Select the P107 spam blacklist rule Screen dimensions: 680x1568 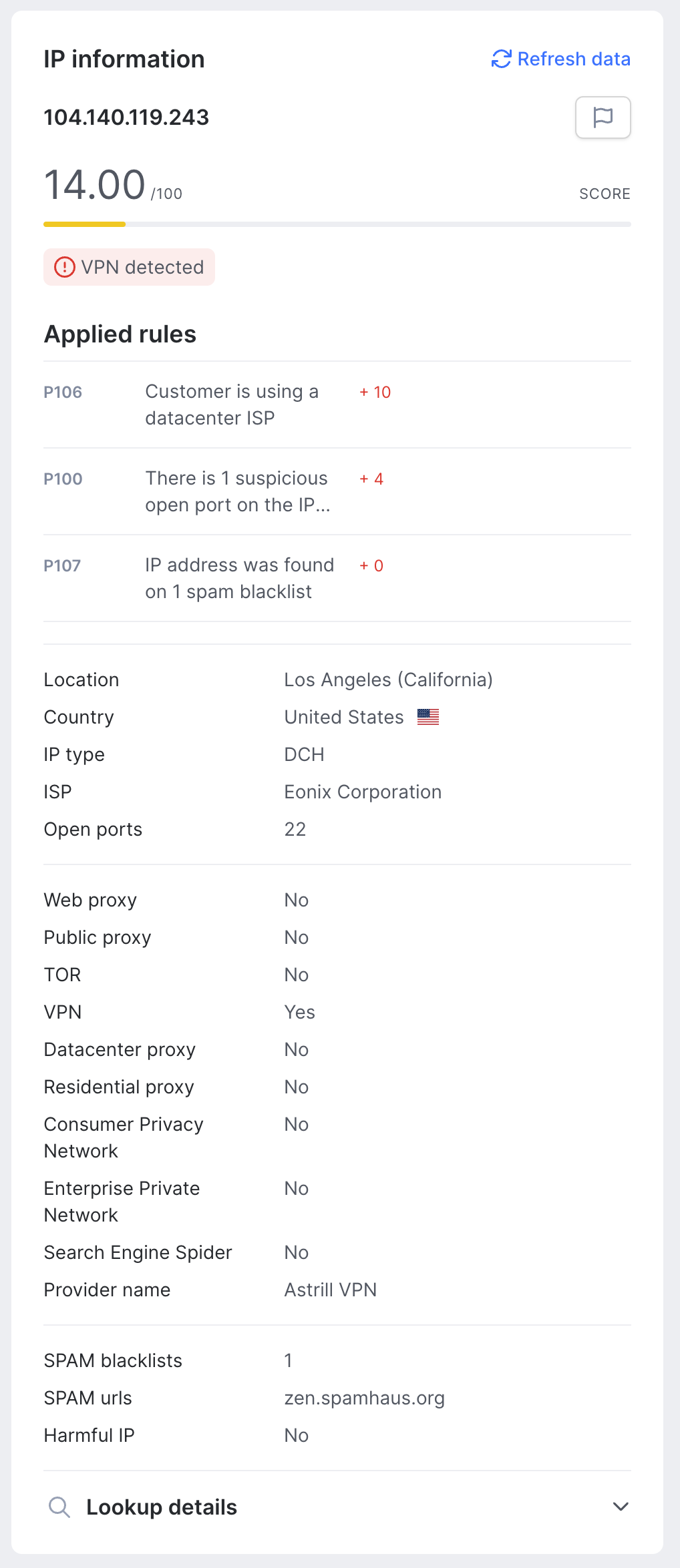(x=239, y=578)
